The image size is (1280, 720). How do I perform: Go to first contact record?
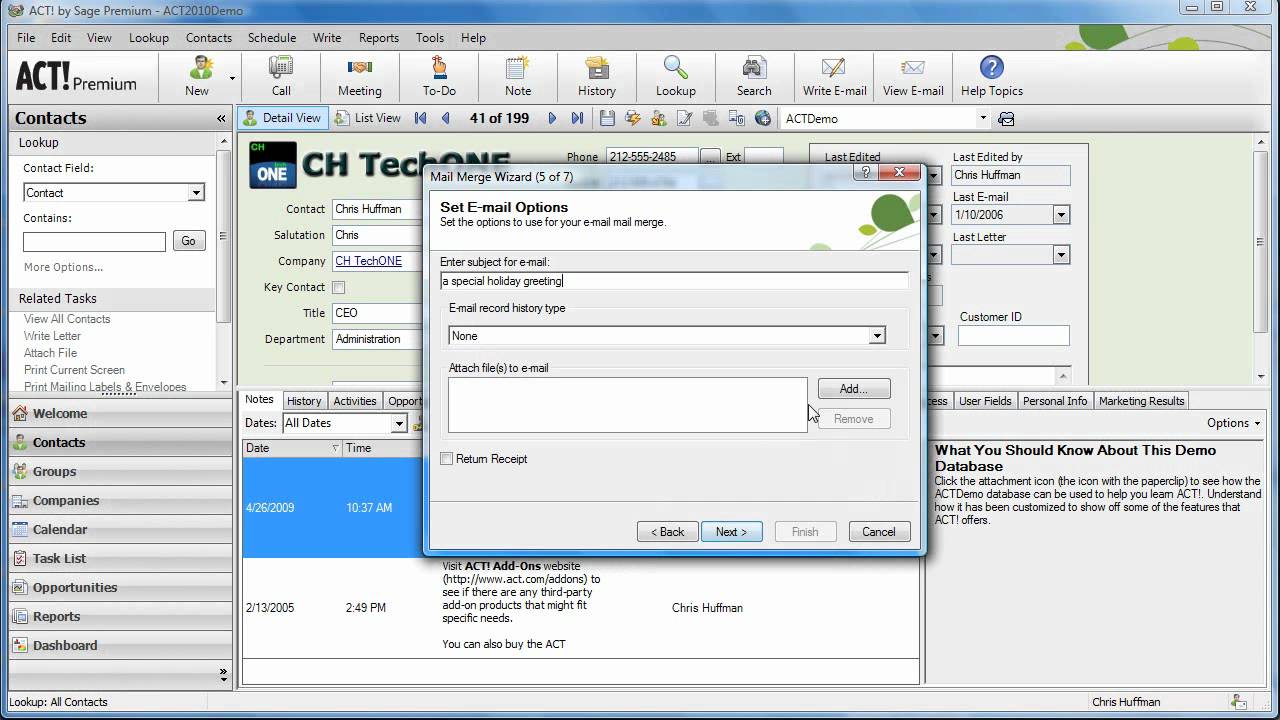coord(421,118)
